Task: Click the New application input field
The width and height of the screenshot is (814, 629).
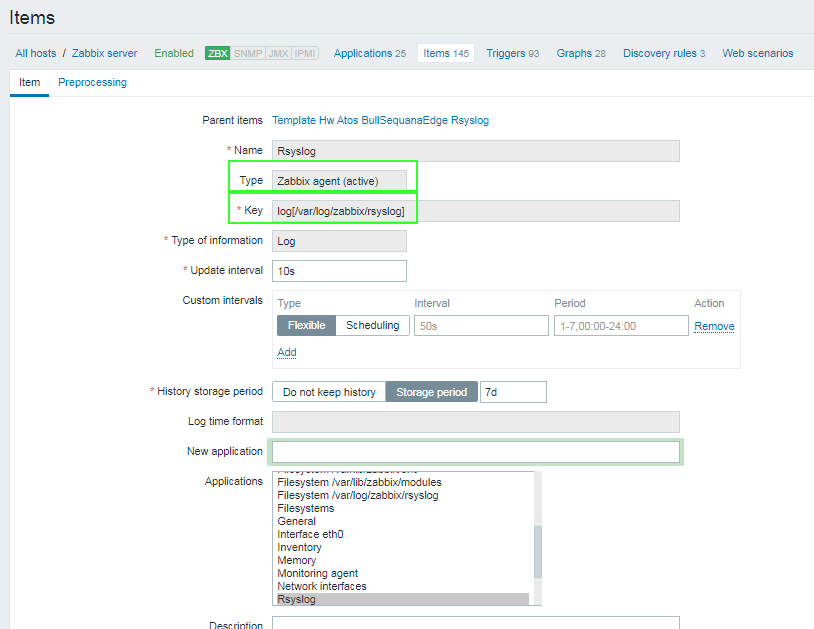Action: (x=476, y=452)
